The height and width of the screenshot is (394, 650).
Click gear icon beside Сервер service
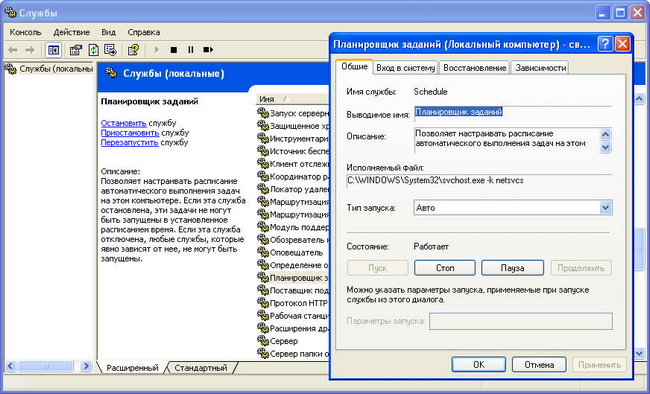263,341
